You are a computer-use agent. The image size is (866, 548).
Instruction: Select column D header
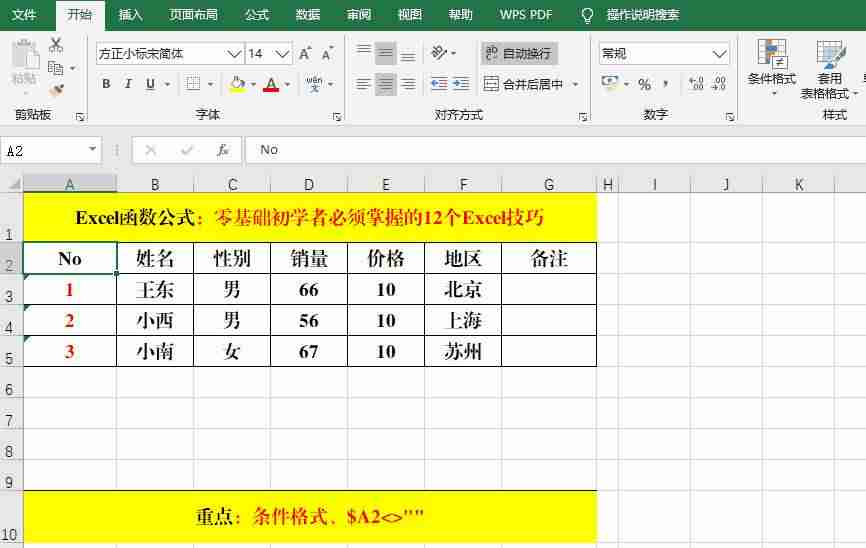click(309, 184)
